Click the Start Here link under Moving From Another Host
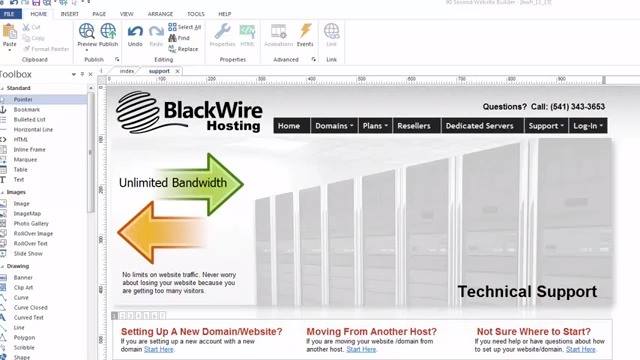The height and width of the screenshot is (360, 640). pyautogui.click(x=361, y=349)
